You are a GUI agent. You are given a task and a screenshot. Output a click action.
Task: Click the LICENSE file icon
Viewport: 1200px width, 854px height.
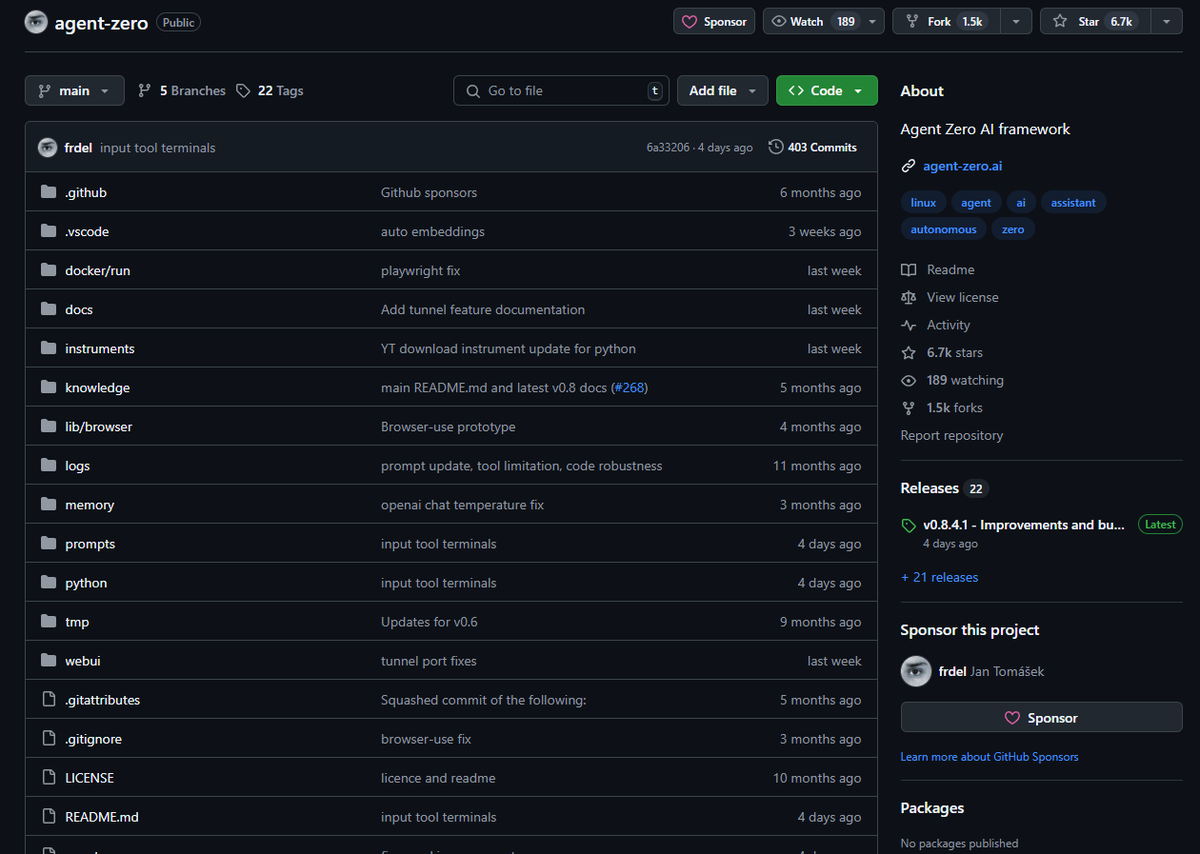48,777
